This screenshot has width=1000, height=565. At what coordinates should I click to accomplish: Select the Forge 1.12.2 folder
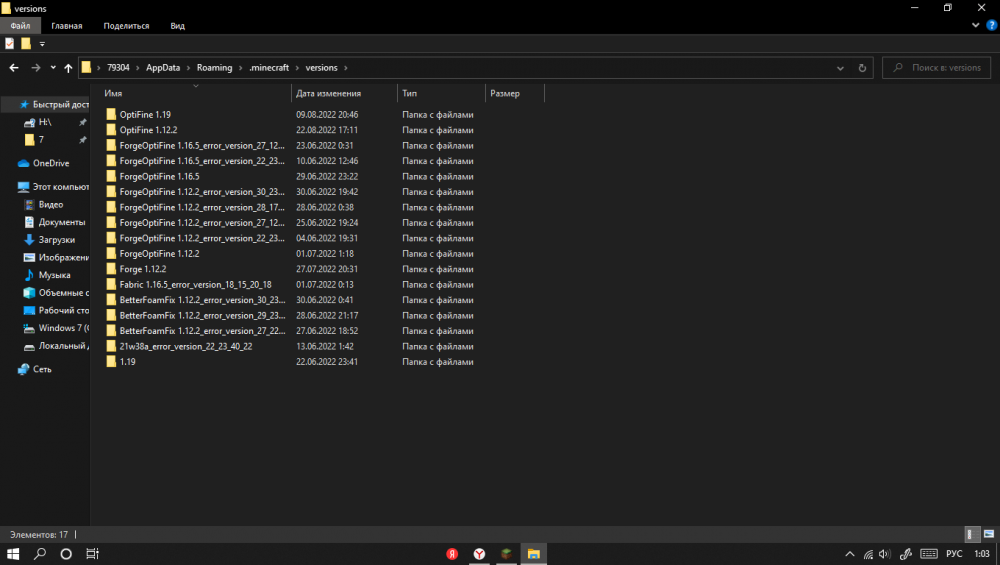click(x=142, y=269)
